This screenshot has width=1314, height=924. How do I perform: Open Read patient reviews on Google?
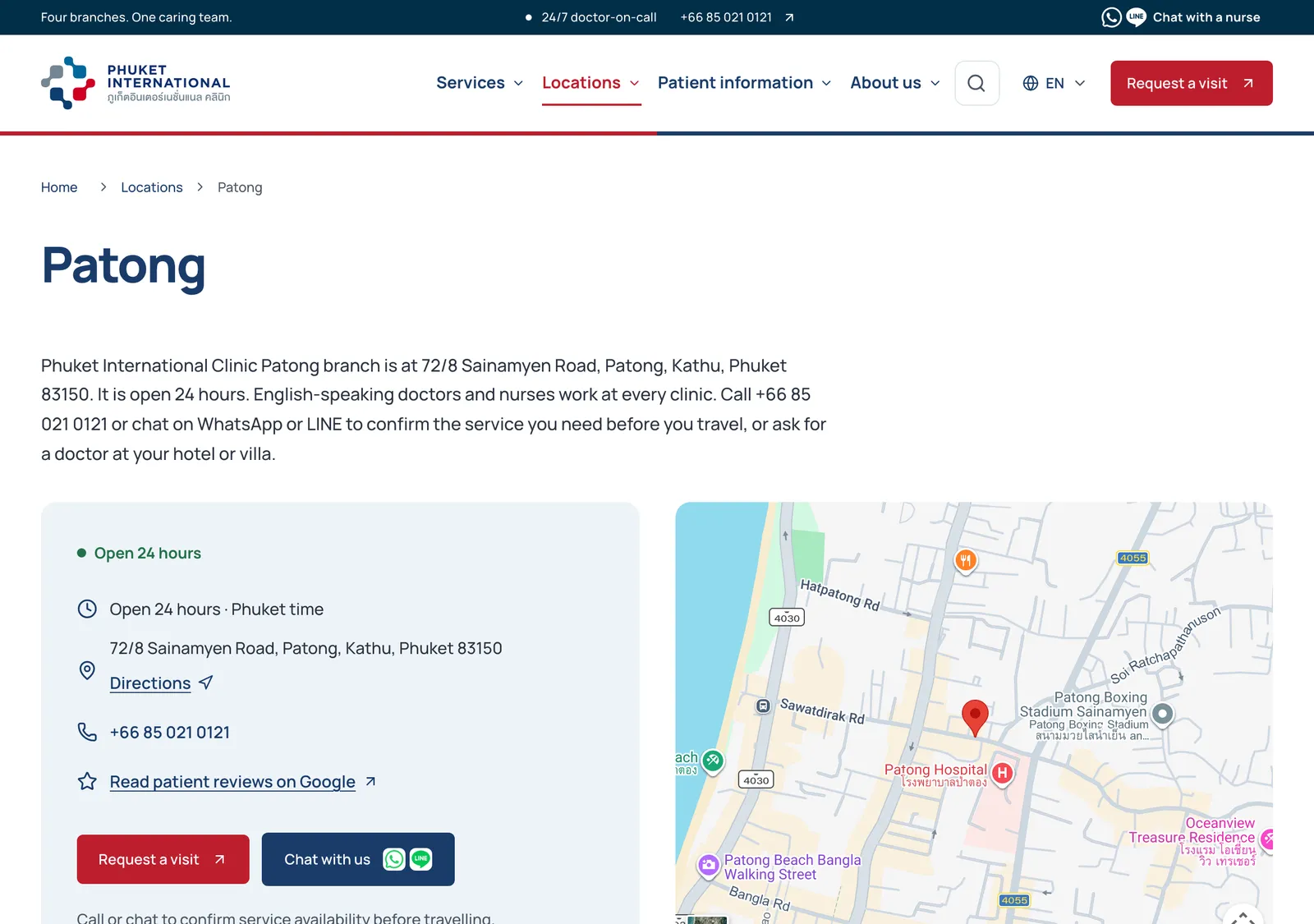click(232, 781)
